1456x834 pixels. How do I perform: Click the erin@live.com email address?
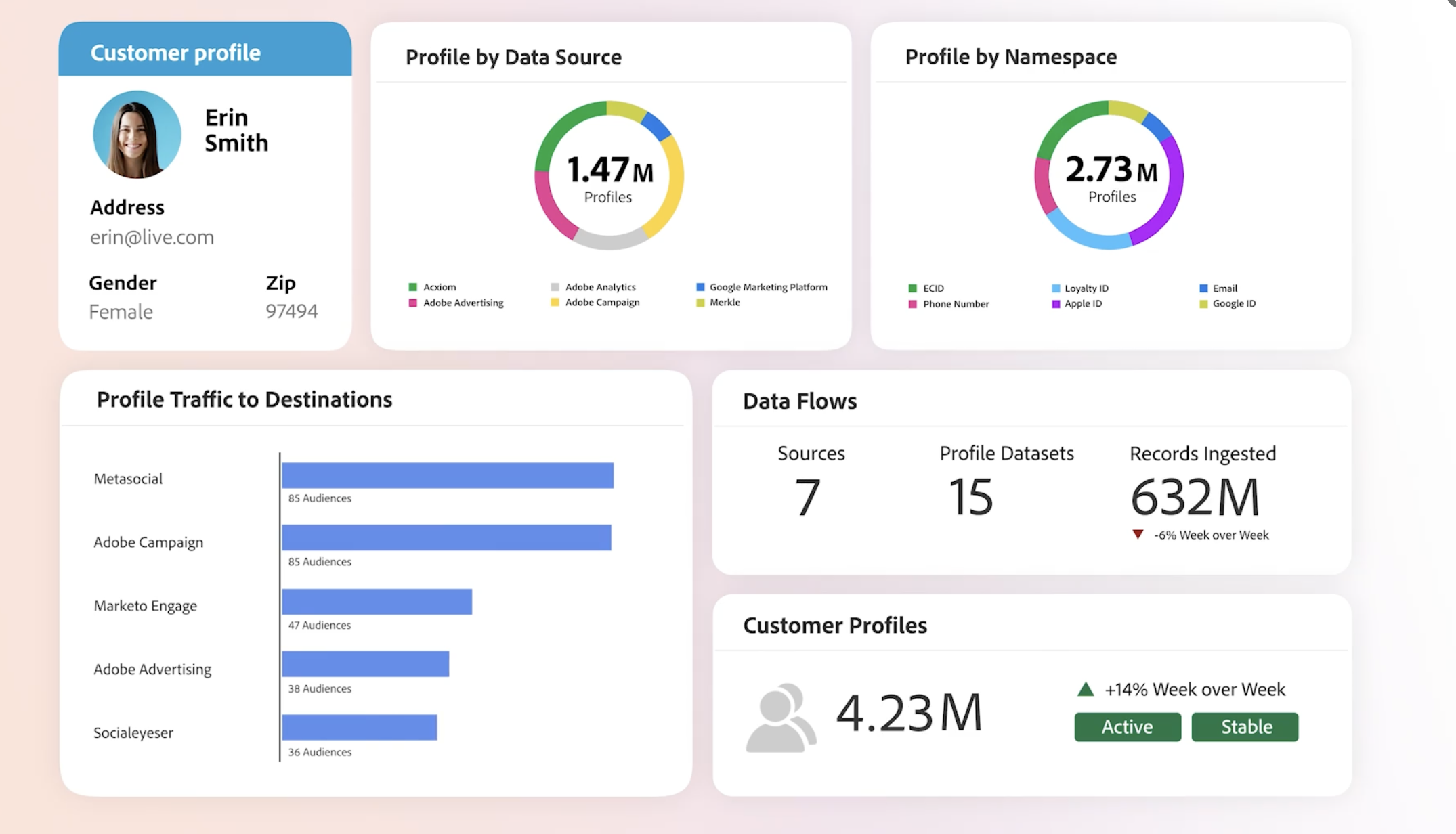(x=152, y=237)
